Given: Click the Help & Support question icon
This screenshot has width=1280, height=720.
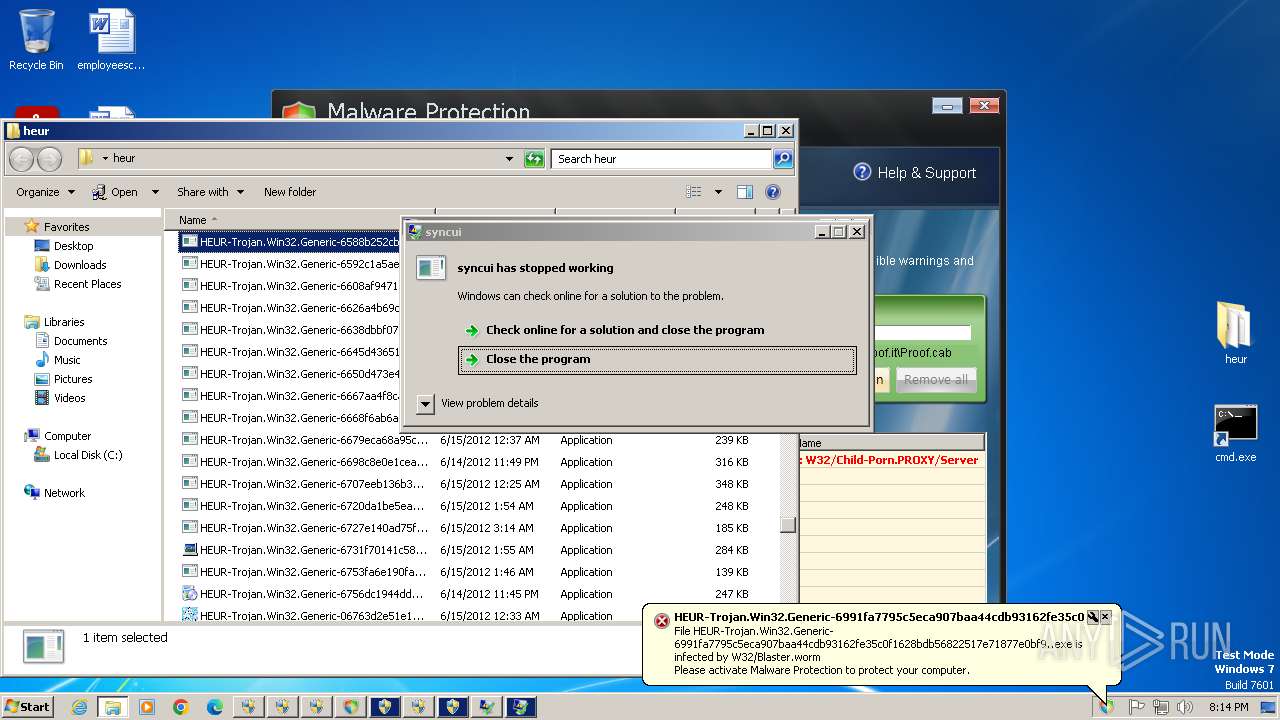Looking at the screenshot, I should (862, 172).
